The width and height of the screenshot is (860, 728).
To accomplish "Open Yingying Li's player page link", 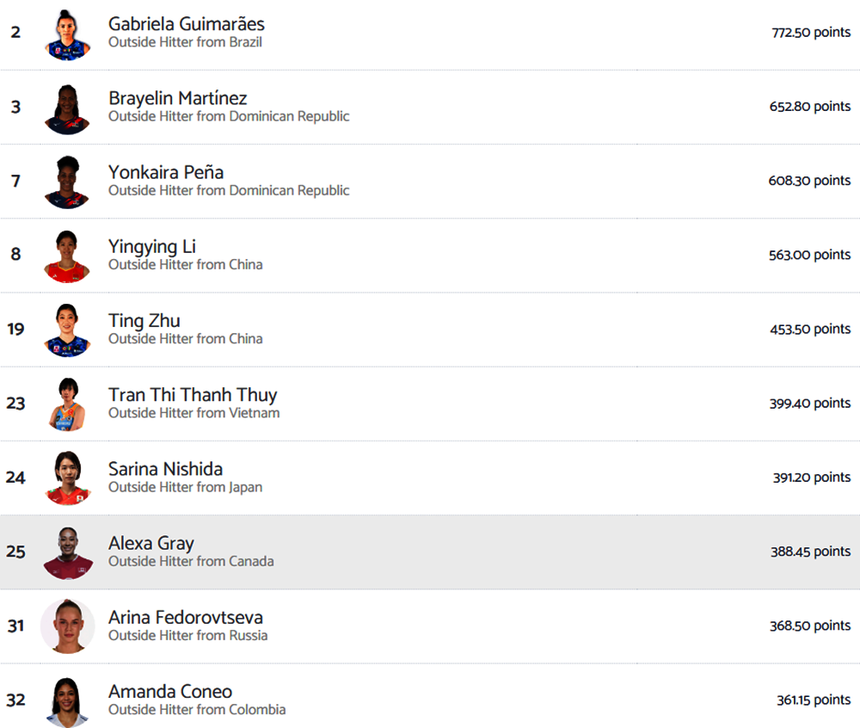I will tap(152, 246).
